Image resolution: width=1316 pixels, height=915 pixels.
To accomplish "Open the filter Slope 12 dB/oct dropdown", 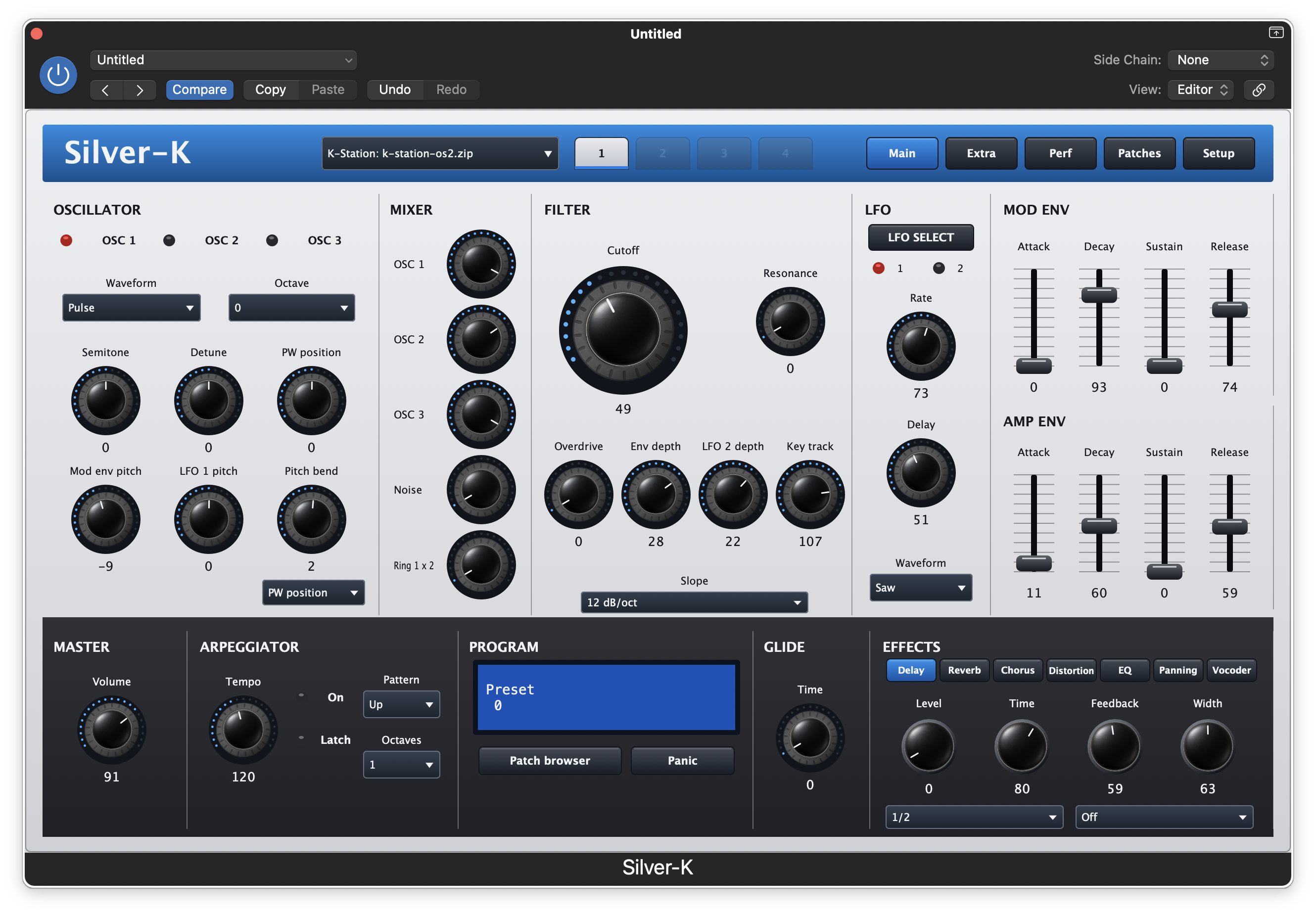I will pos(694,602).
